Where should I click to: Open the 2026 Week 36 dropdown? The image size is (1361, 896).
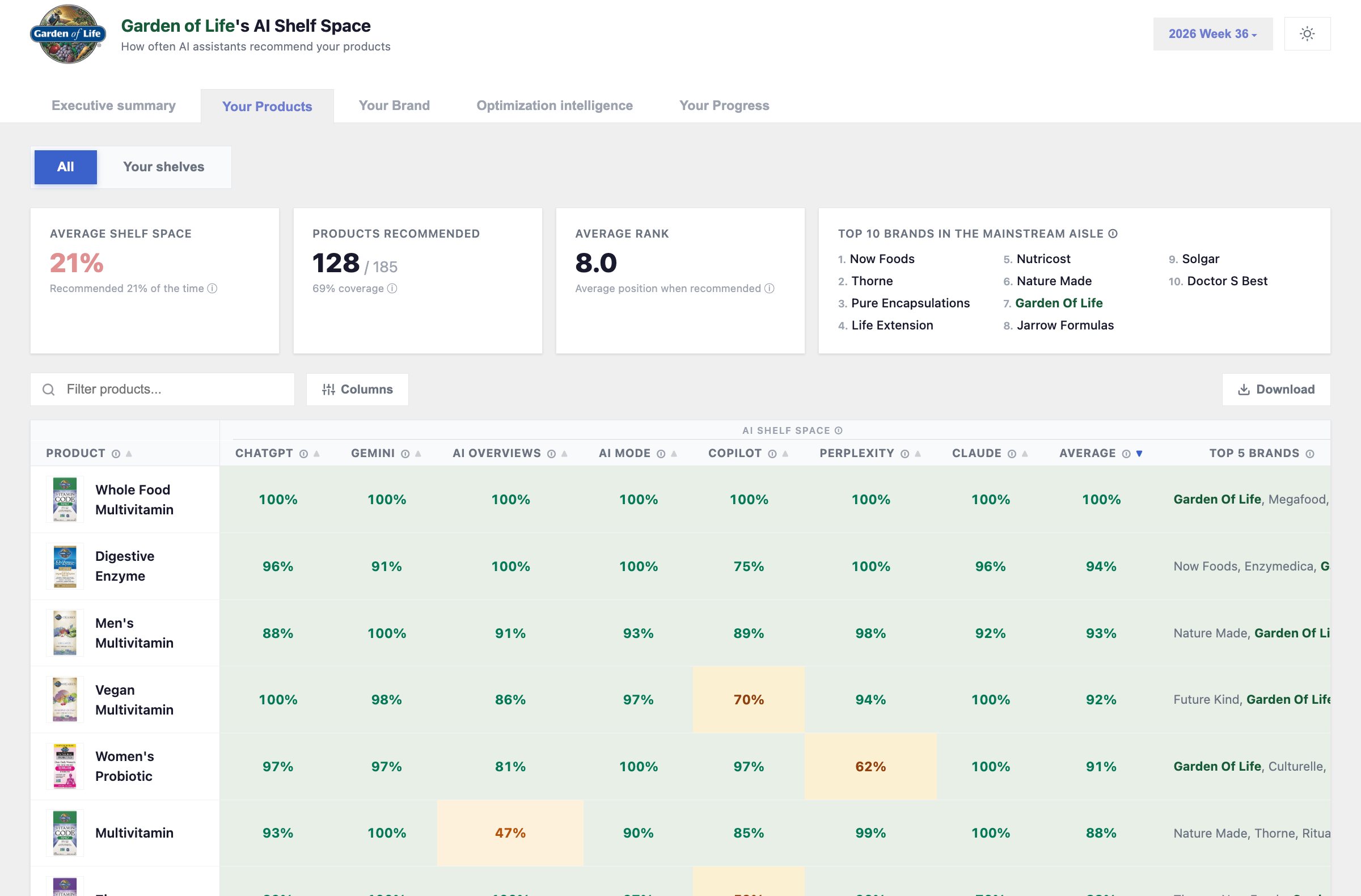pos(1212,33)
